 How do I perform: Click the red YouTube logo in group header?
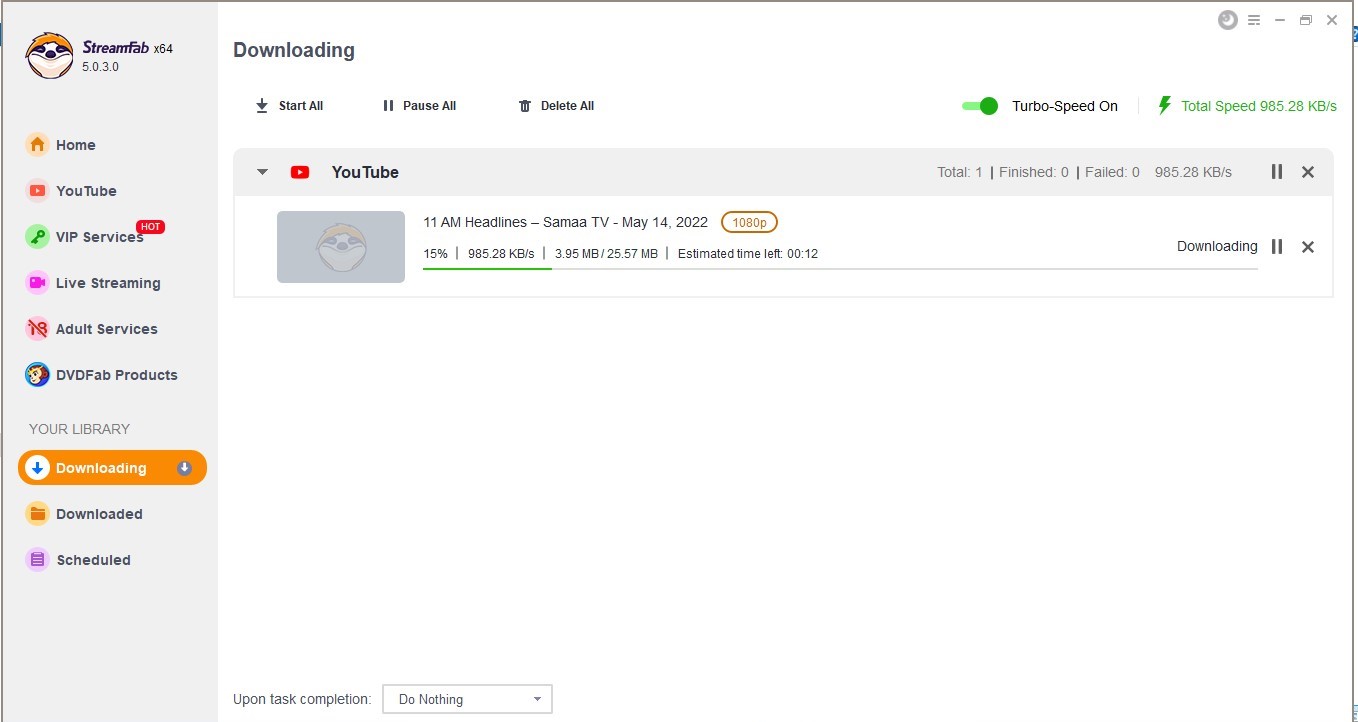(x=300, y=172)
